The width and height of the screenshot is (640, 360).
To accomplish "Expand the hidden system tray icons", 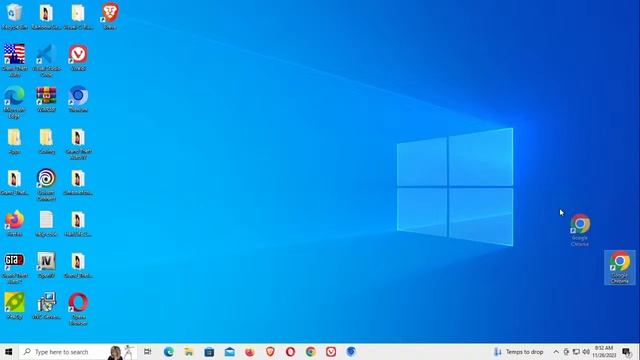I will 556,351.
